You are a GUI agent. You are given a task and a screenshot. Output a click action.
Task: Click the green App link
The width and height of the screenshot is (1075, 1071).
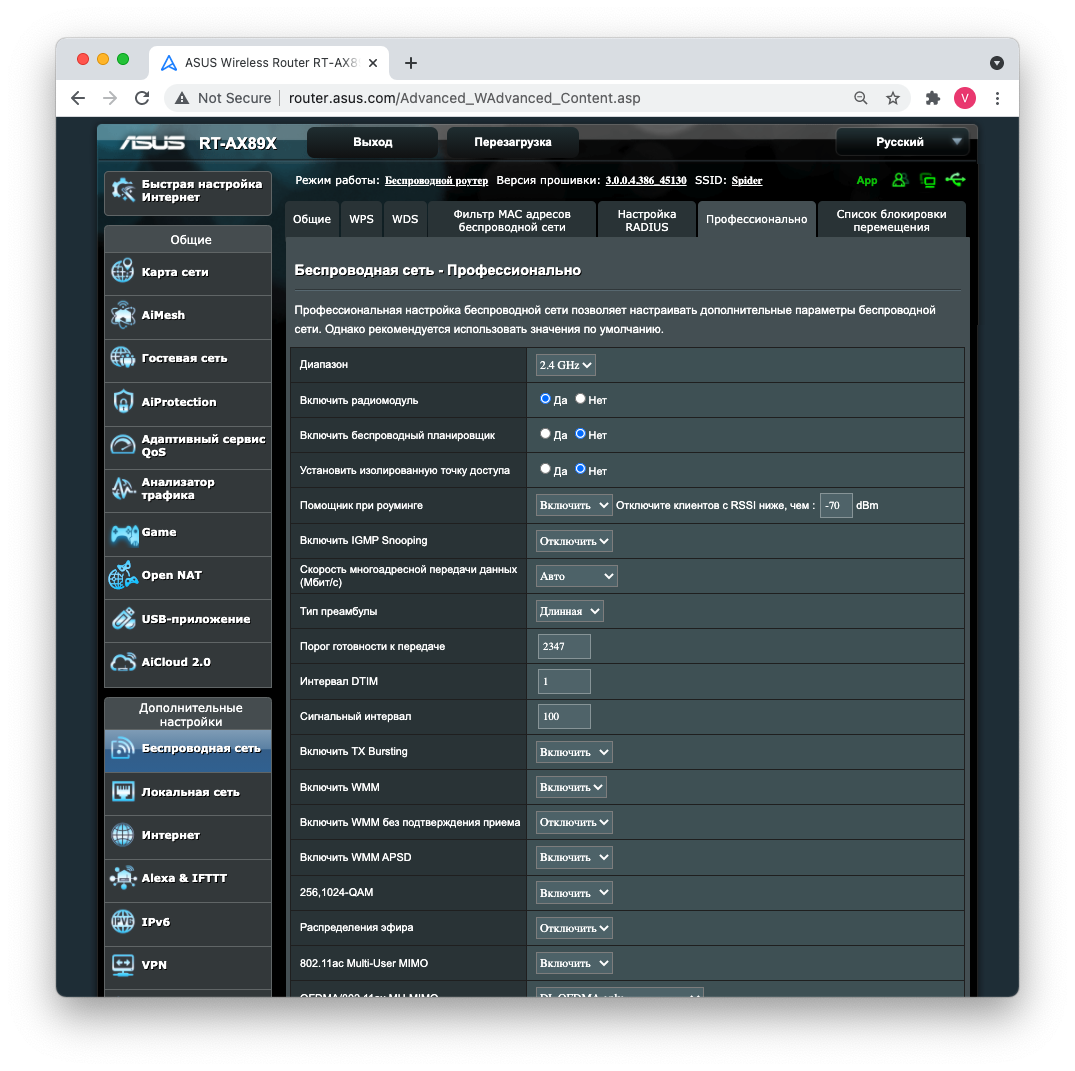tap(867, 180)
